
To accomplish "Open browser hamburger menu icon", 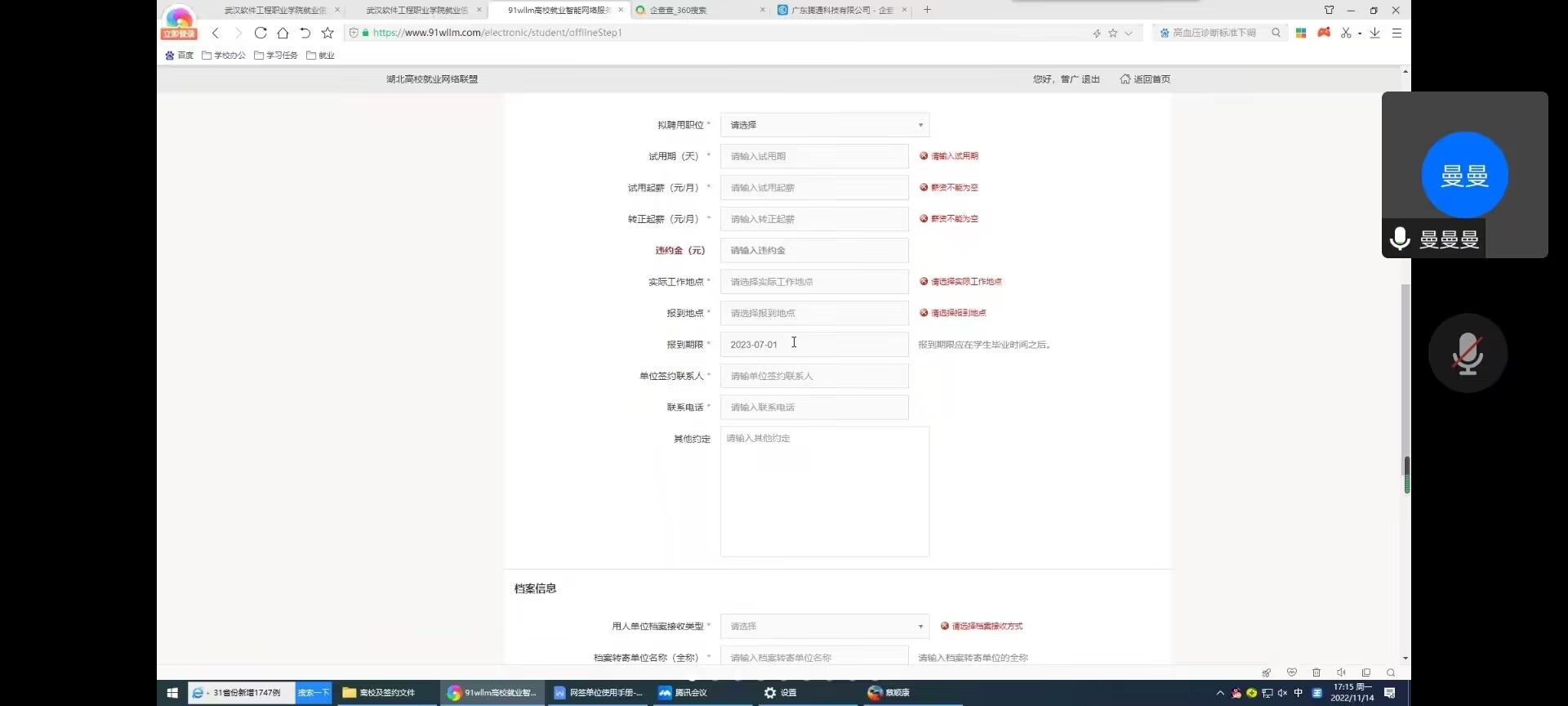I will [1396, 33].
